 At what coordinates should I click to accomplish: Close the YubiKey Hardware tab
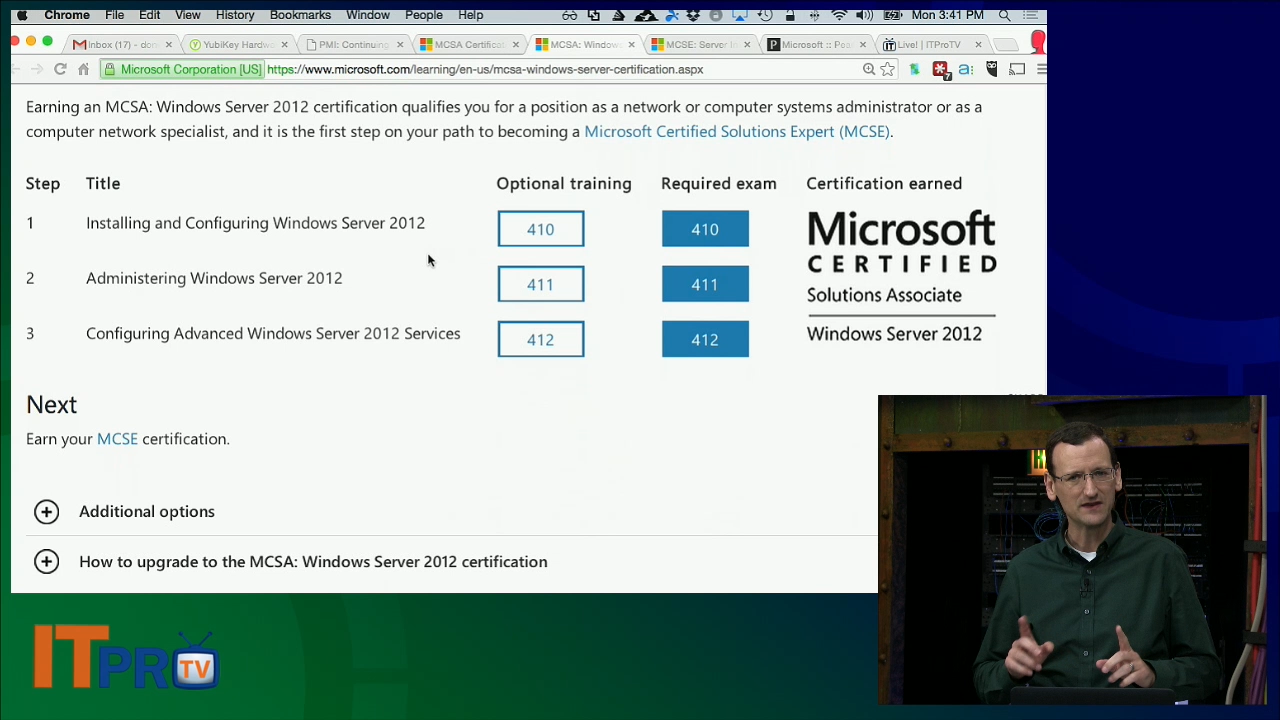(x=284, y=44)
